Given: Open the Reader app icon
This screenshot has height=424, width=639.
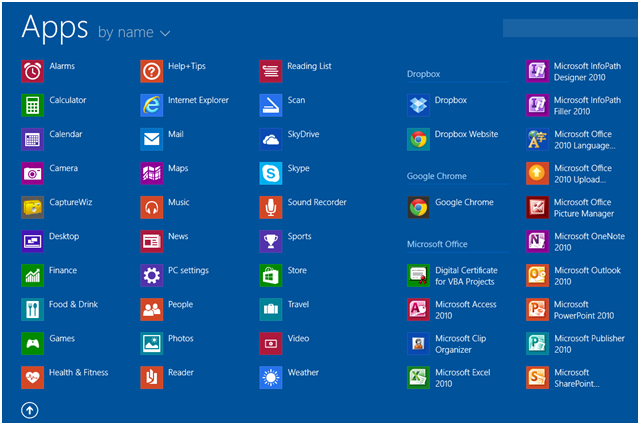Looking at the screenshot, I should (x=152, y=378).
